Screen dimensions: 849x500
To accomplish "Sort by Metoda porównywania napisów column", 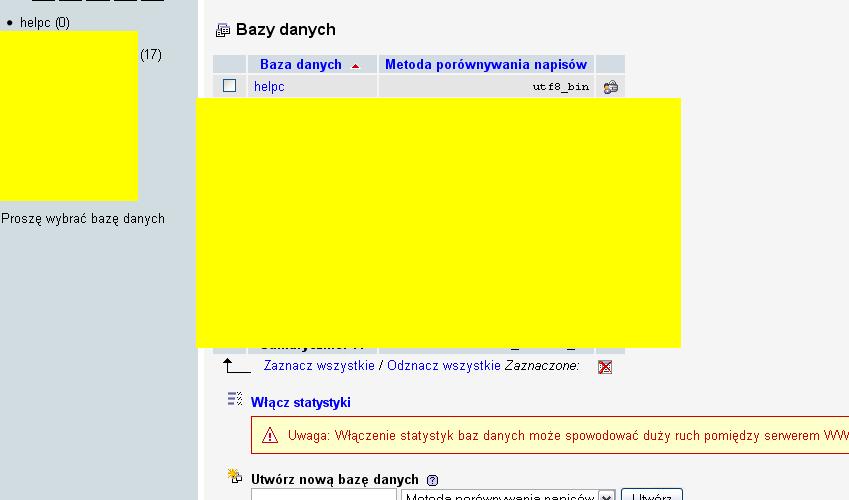I will coord(486,64).
